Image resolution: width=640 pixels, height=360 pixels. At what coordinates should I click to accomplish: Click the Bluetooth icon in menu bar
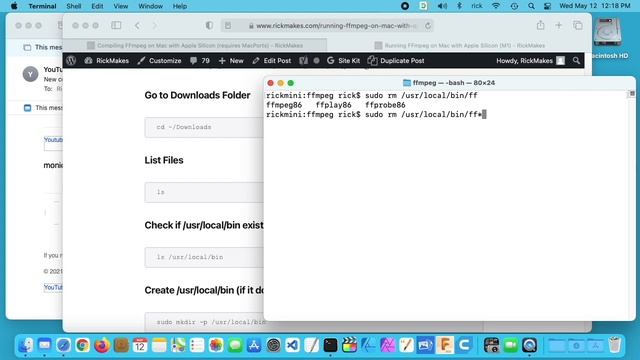(x=459, y=6)
